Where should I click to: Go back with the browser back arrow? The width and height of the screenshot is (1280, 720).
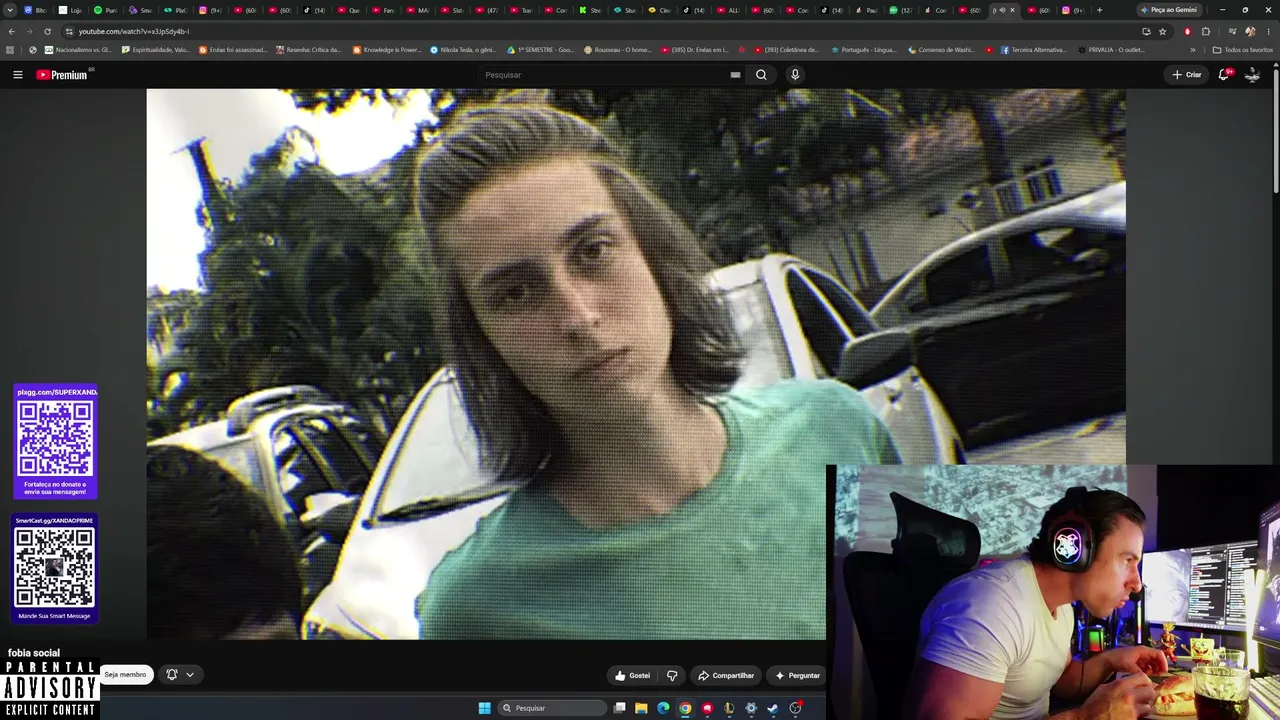click(x=11, y=31)
